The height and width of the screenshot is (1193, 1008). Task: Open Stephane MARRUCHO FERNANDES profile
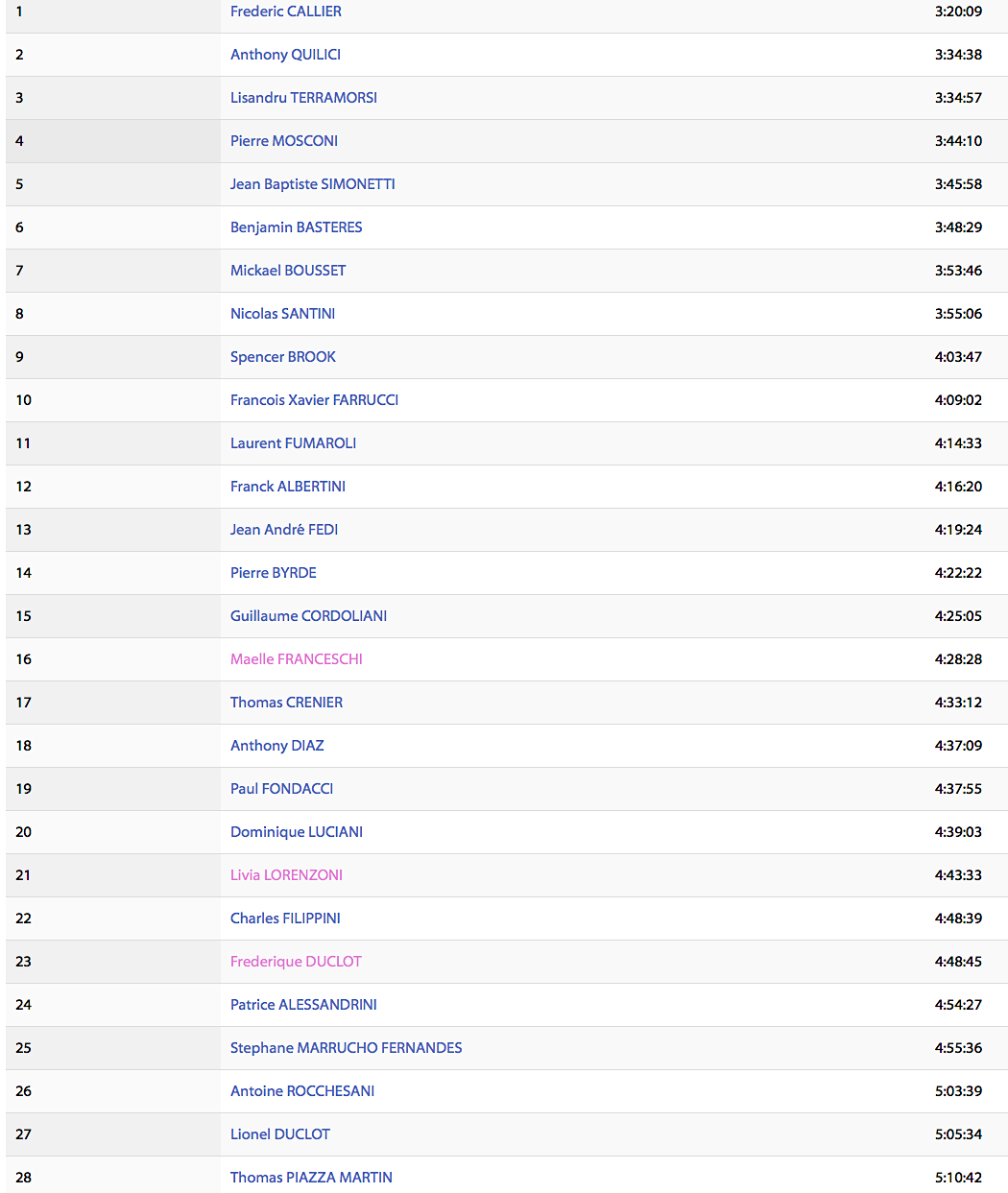pos(346,1048)
